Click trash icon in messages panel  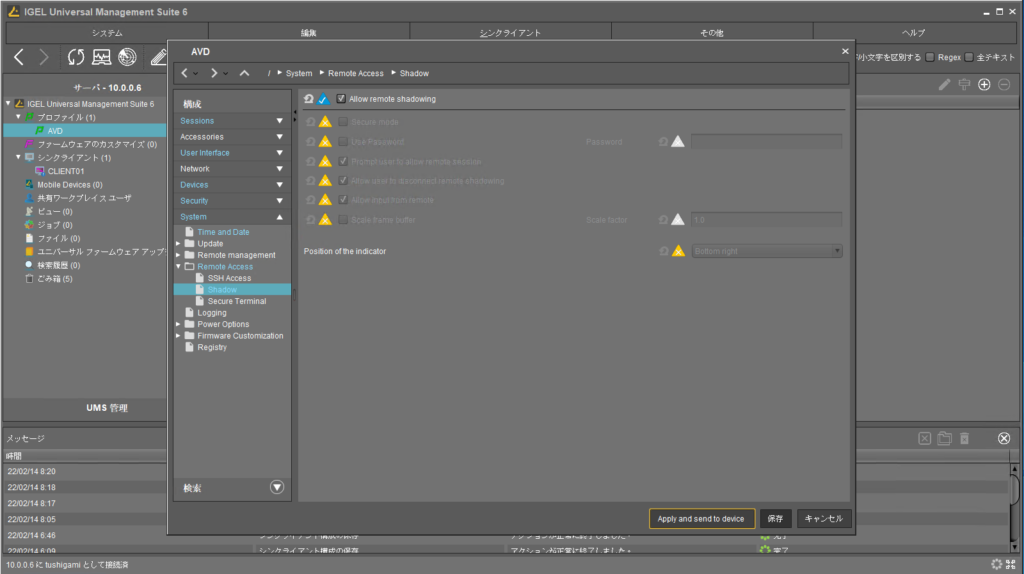point(965,438)
